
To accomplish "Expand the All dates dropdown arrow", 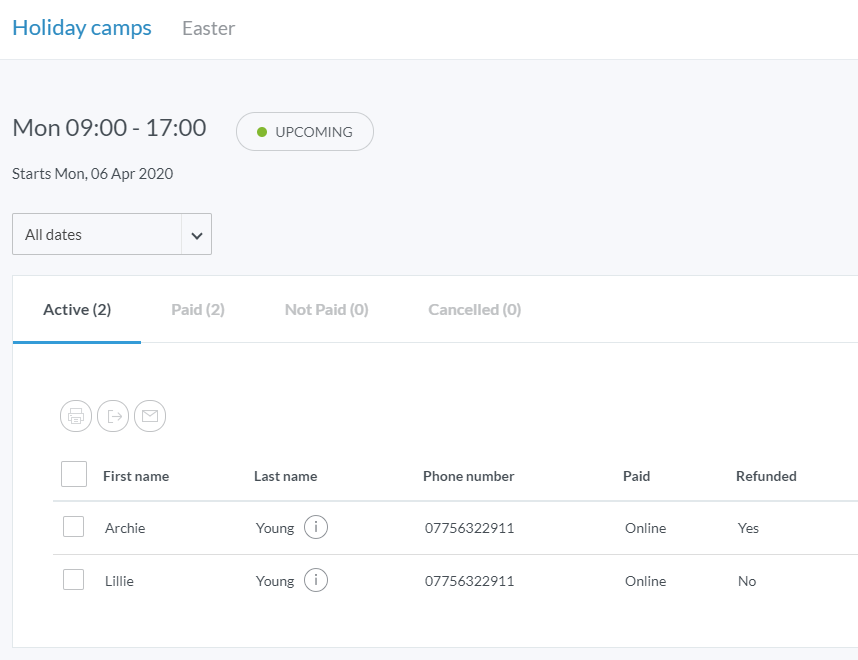I will 196,235.
